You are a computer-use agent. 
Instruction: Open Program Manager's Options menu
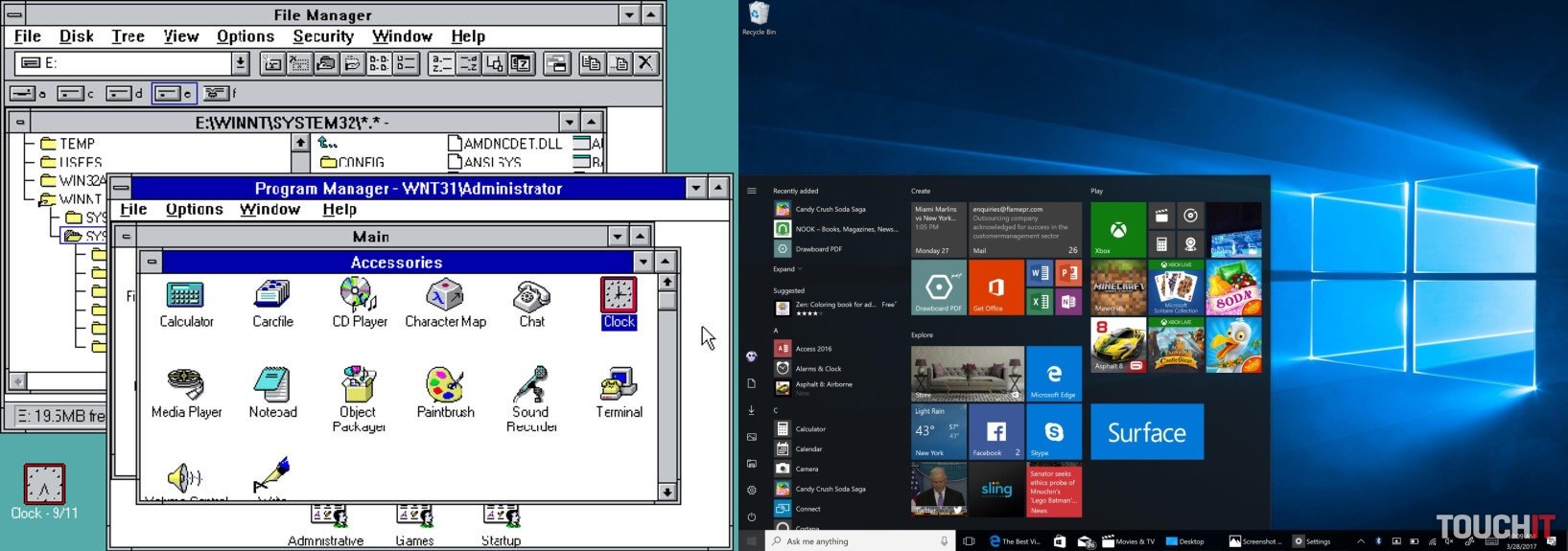click(x=194, y=210)
